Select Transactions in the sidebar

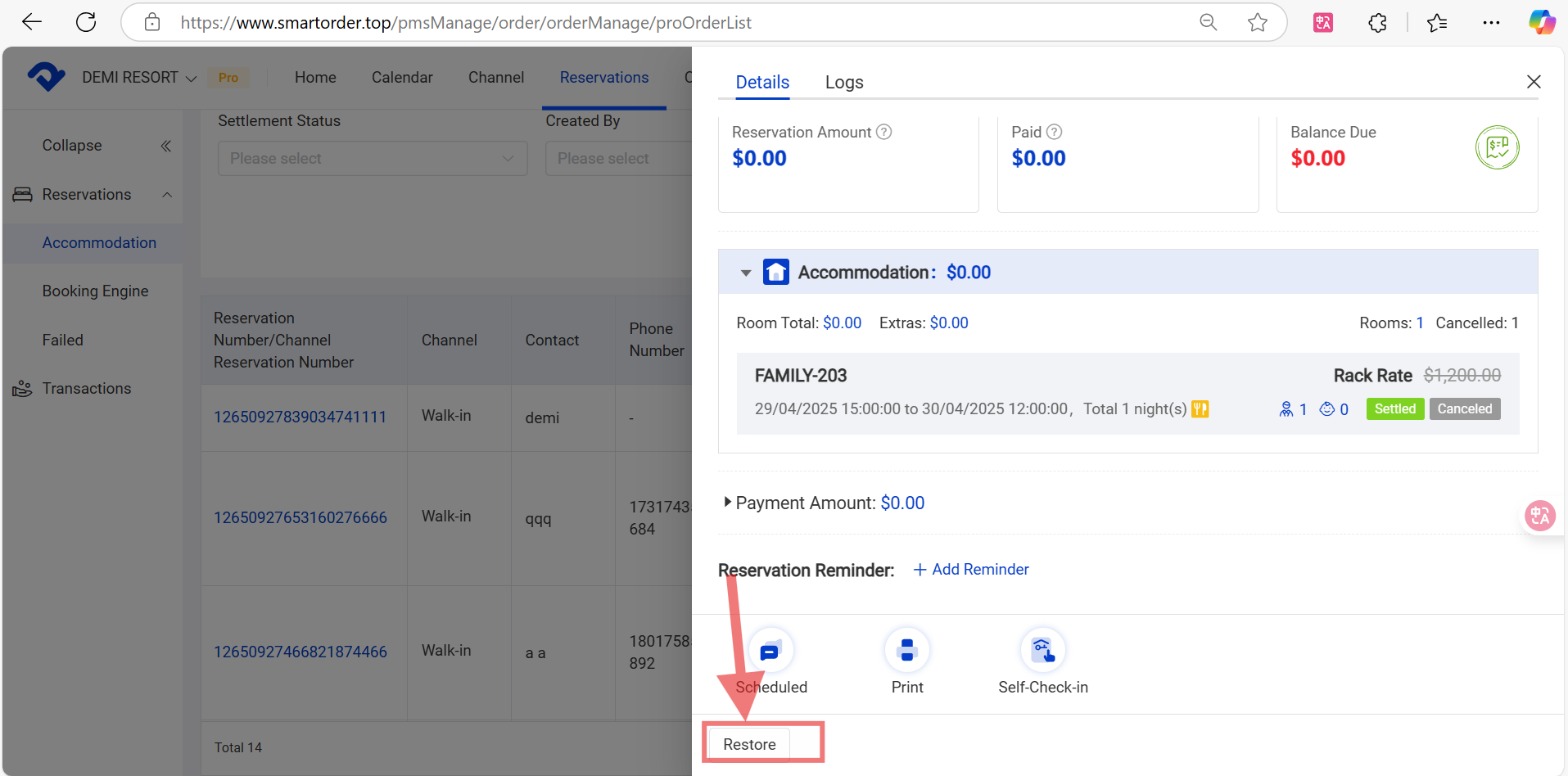click(86, 388)
